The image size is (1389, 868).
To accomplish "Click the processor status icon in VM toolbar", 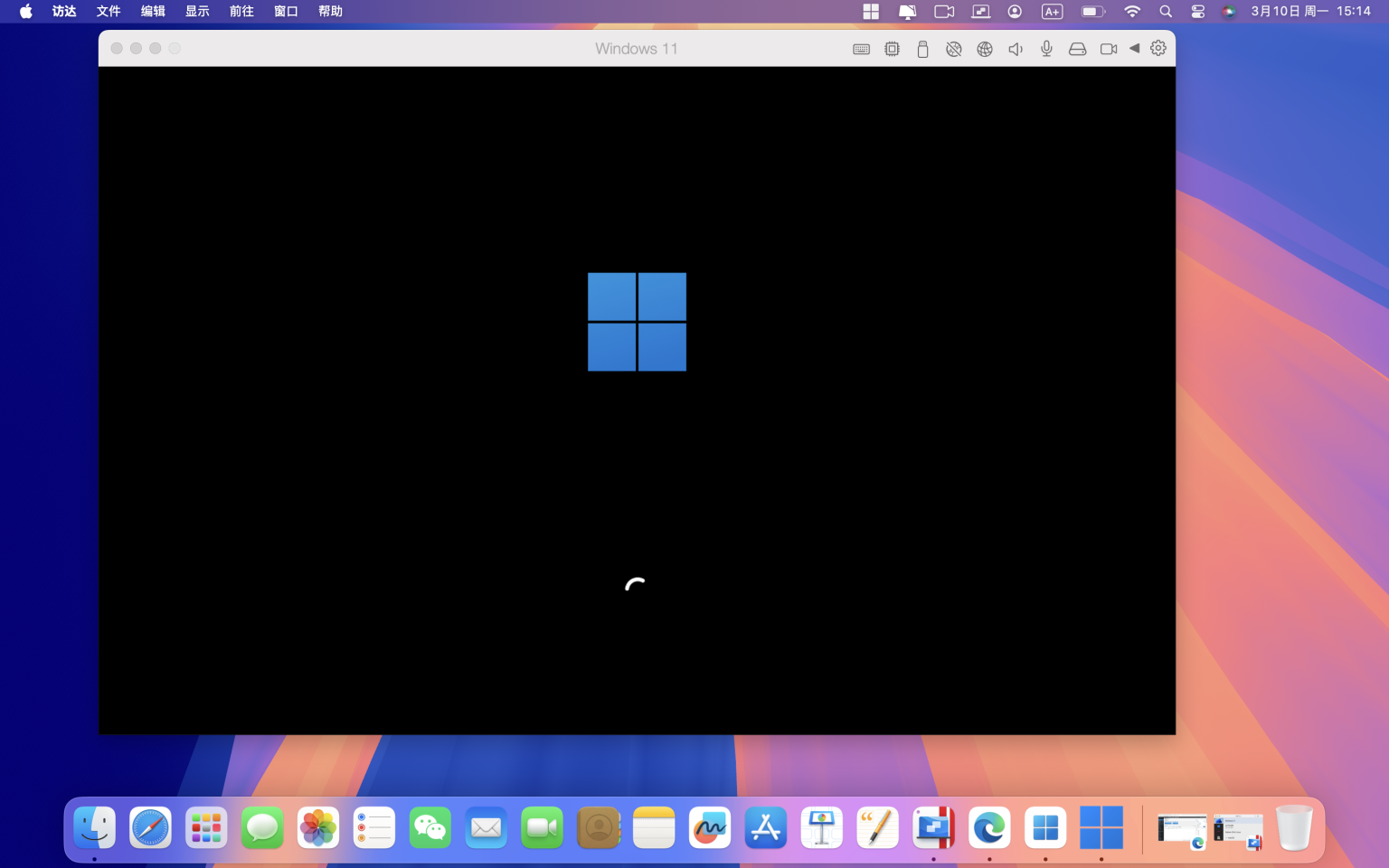I will [x=892, y=49].
